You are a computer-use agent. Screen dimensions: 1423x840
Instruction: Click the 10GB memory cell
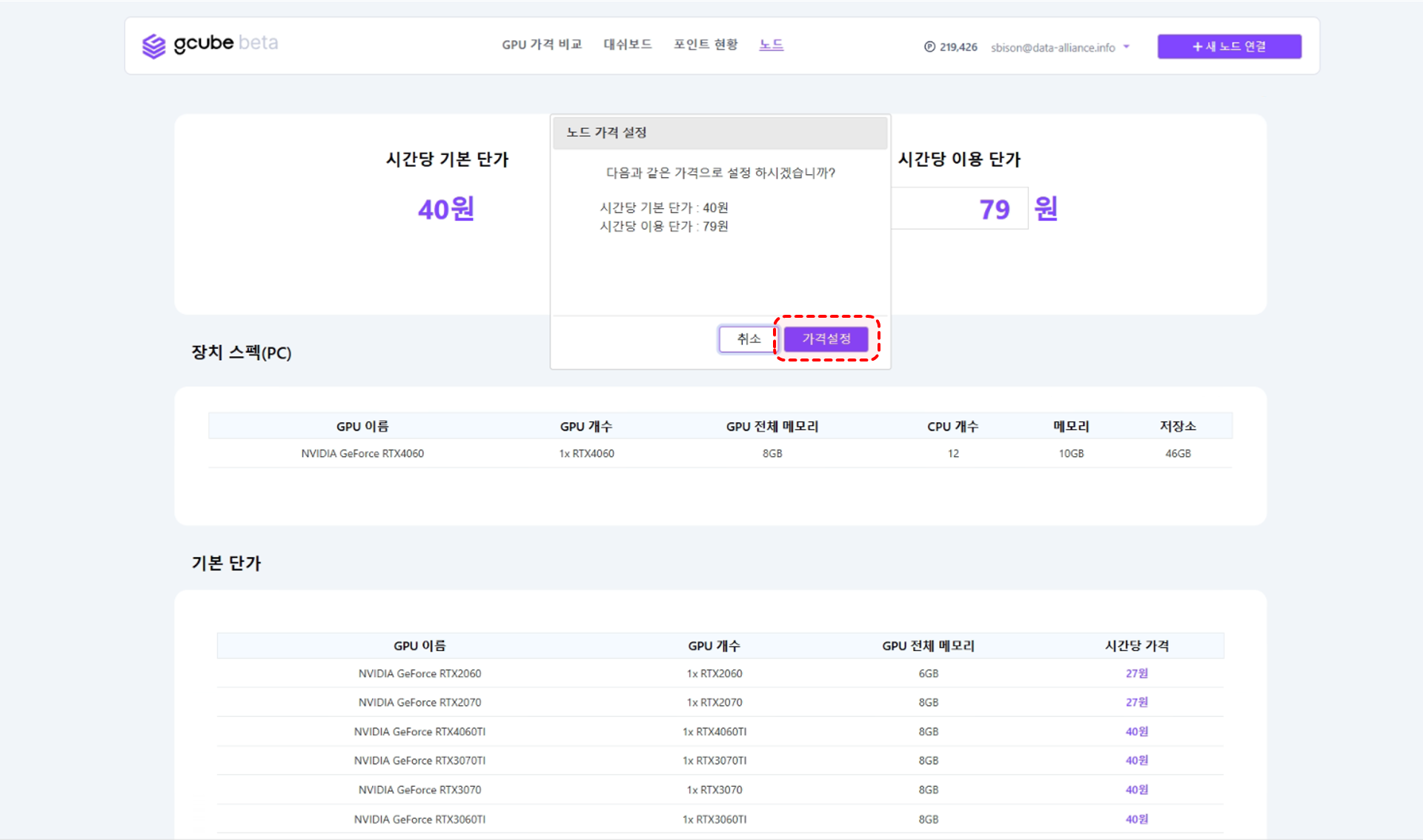coord(1071,453)
